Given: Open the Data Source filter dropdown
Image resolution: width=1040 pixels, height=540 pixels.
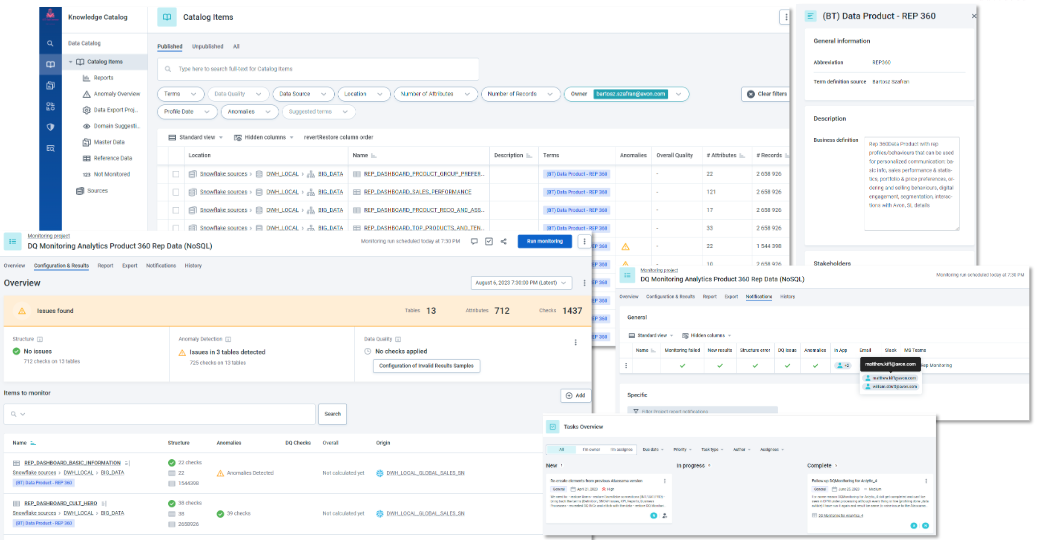Looking at the screenshot, I should (x=303, y=94).
